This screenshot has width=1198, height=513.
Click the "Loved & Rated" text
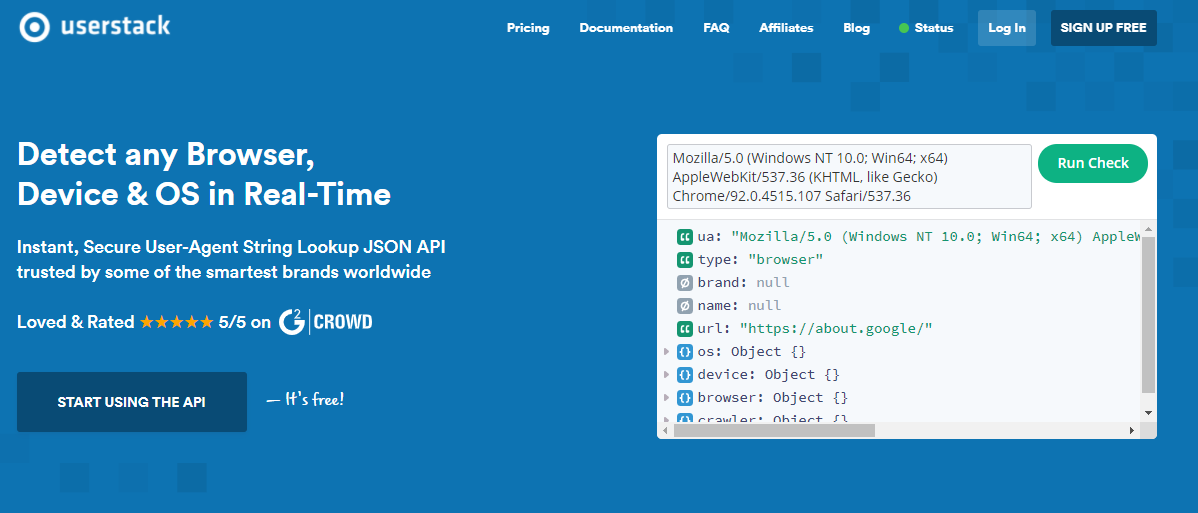(x=76, y=323)
